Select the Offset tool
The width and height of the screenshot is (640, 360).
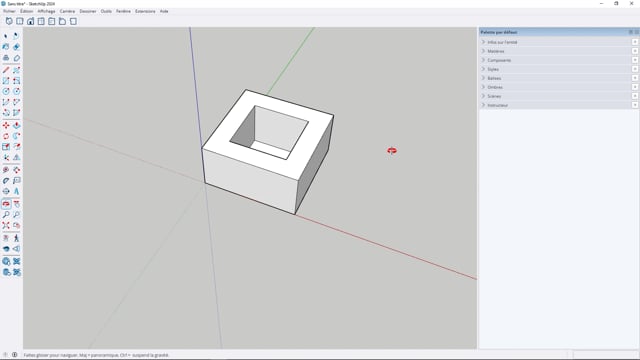click(16, 147)
